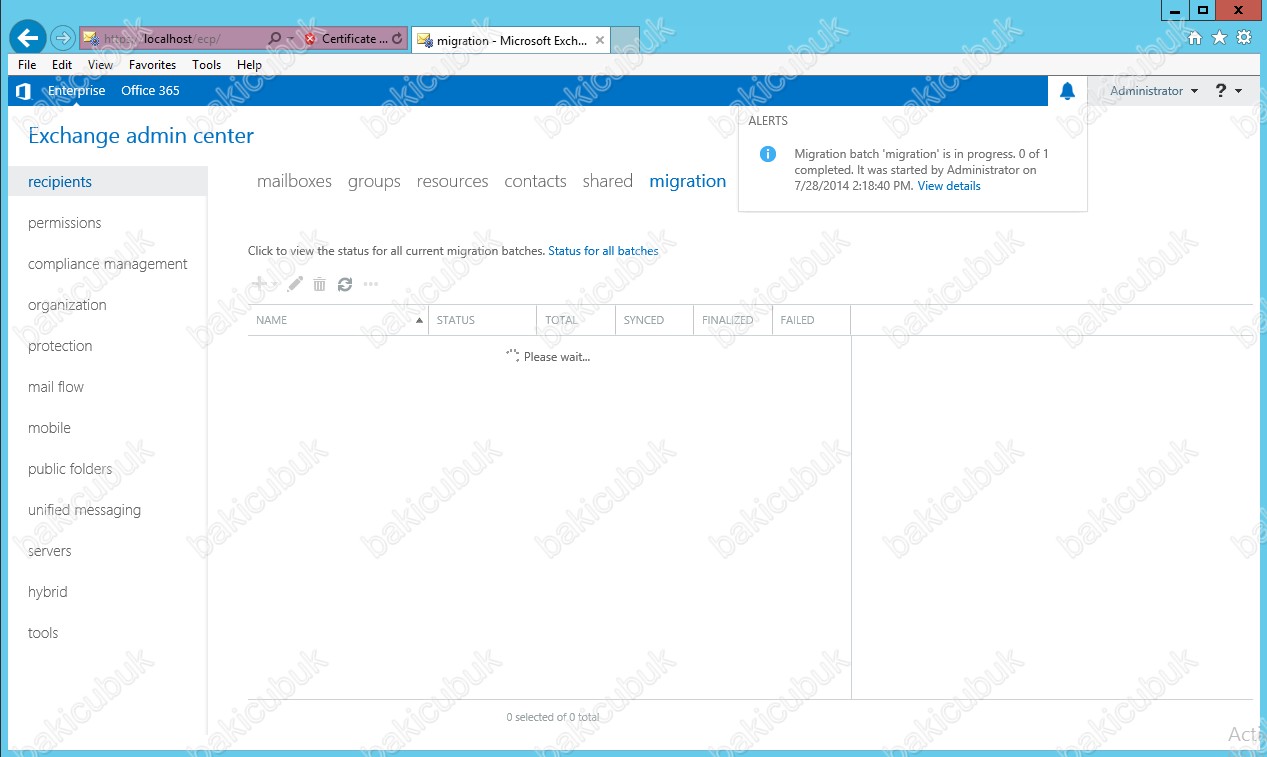
Task: Open the File menu
Action: (x=27, y=65)
